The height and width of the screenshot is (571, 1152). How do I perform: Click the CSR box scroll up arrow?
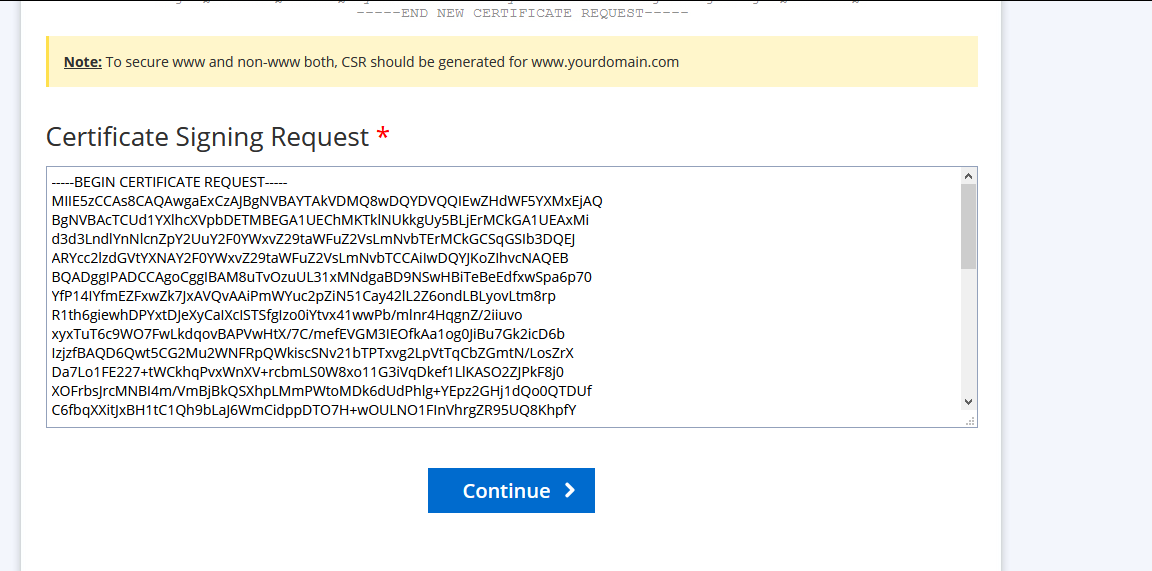(x=968, y=176)
